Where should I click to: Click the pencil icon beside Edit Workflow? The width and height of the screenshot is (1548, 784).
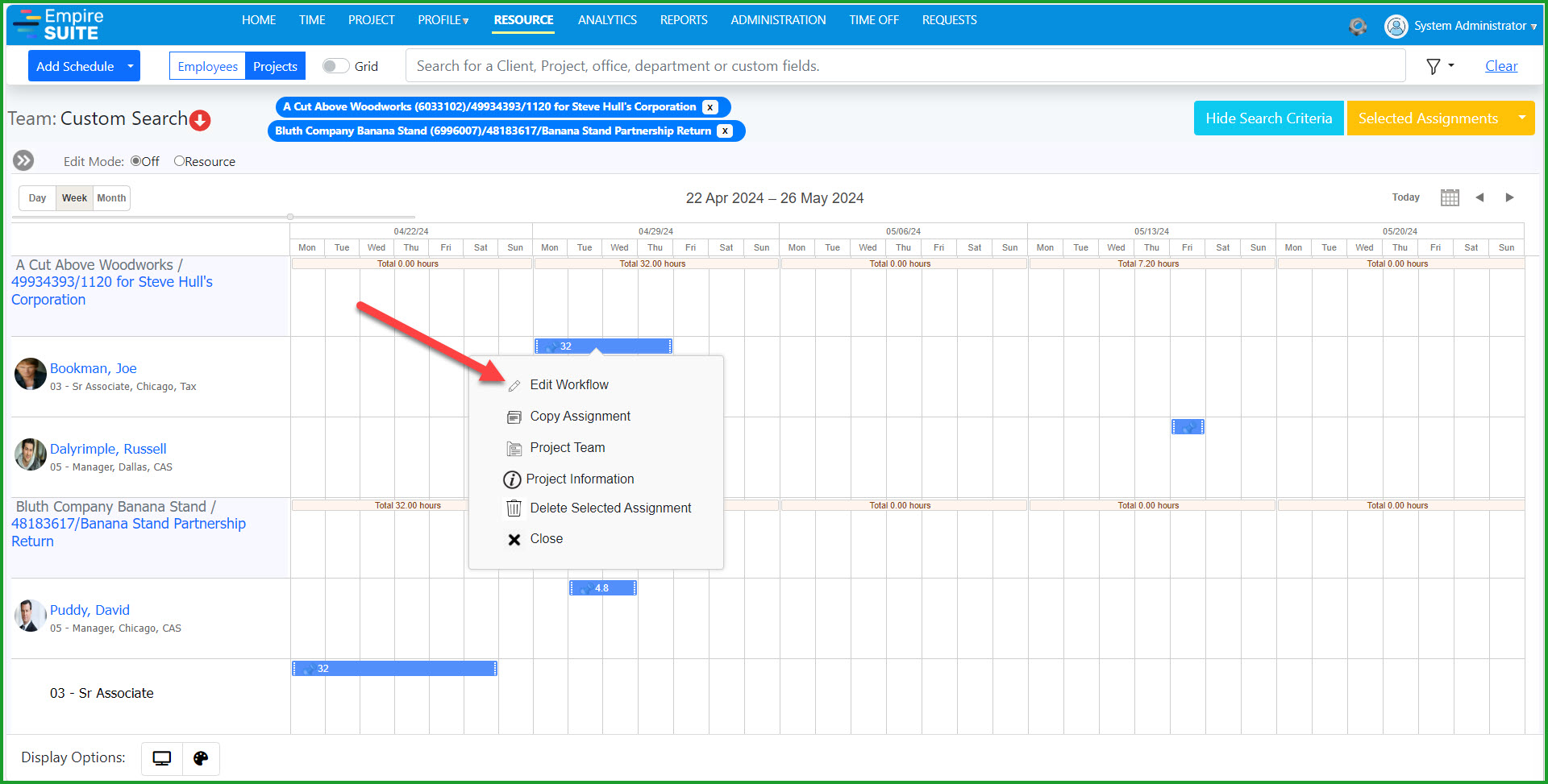pos(514,386)
